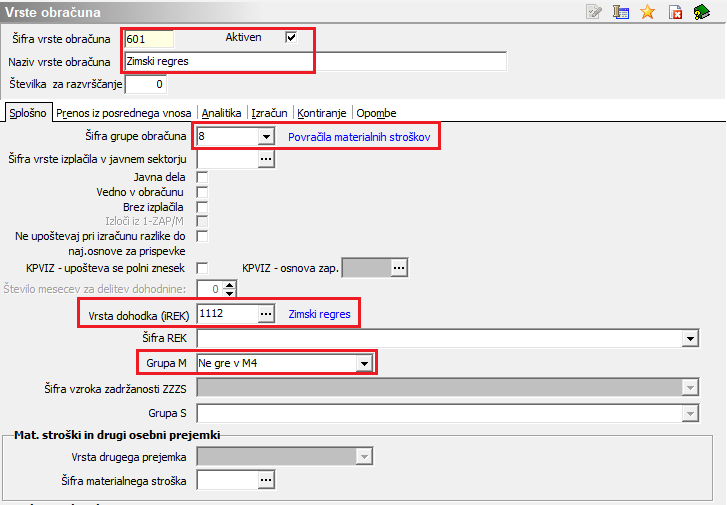Click the document with red X icon
The width and height of the screenshot is (727, 505).
point(675,12)
